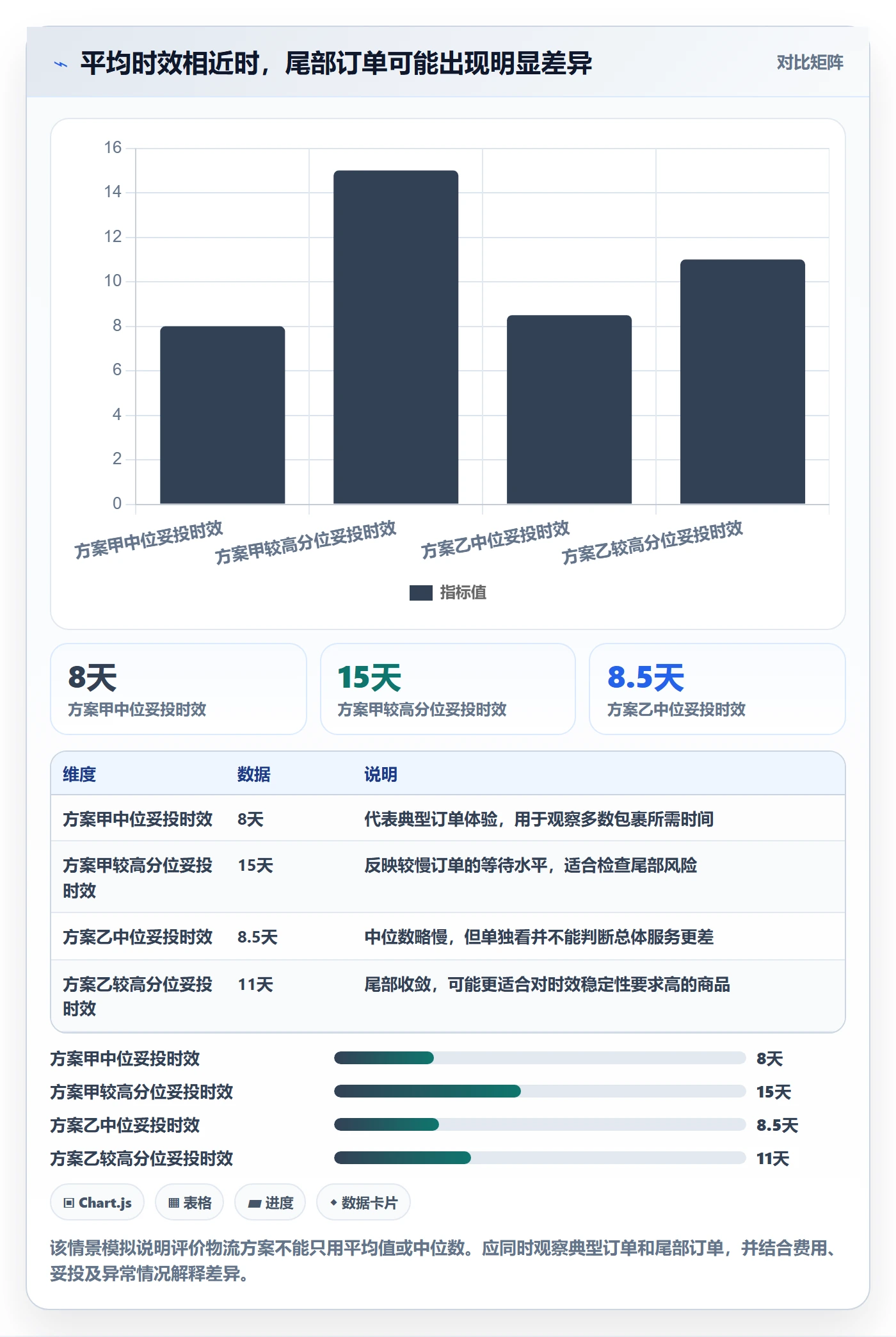The height and width of the screenshot is (1337, 896).
Task: Click the lightning icon beside the title
Action: (61, 64)
